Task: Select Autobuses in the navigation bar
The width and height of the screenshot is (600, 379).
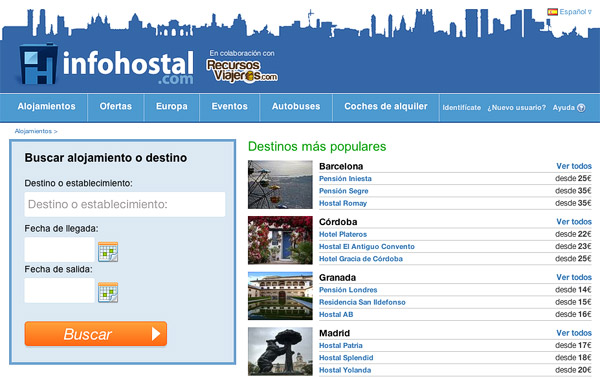Action: (296, 106)
